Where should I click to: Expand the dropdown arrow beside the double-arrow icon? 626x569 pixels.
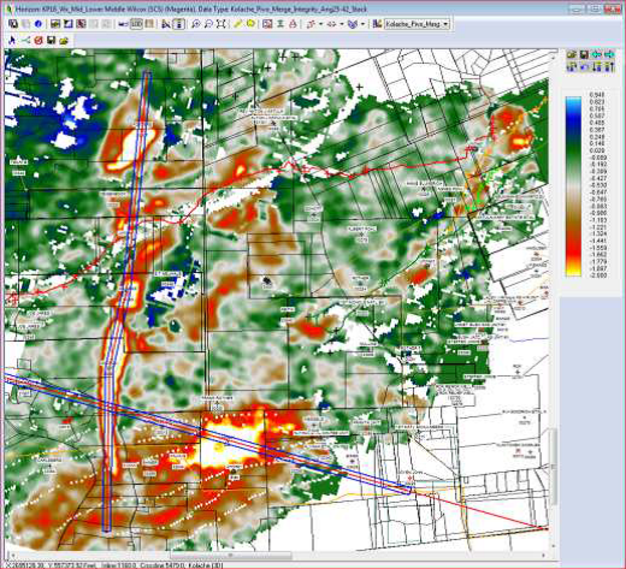click(341, 24)
